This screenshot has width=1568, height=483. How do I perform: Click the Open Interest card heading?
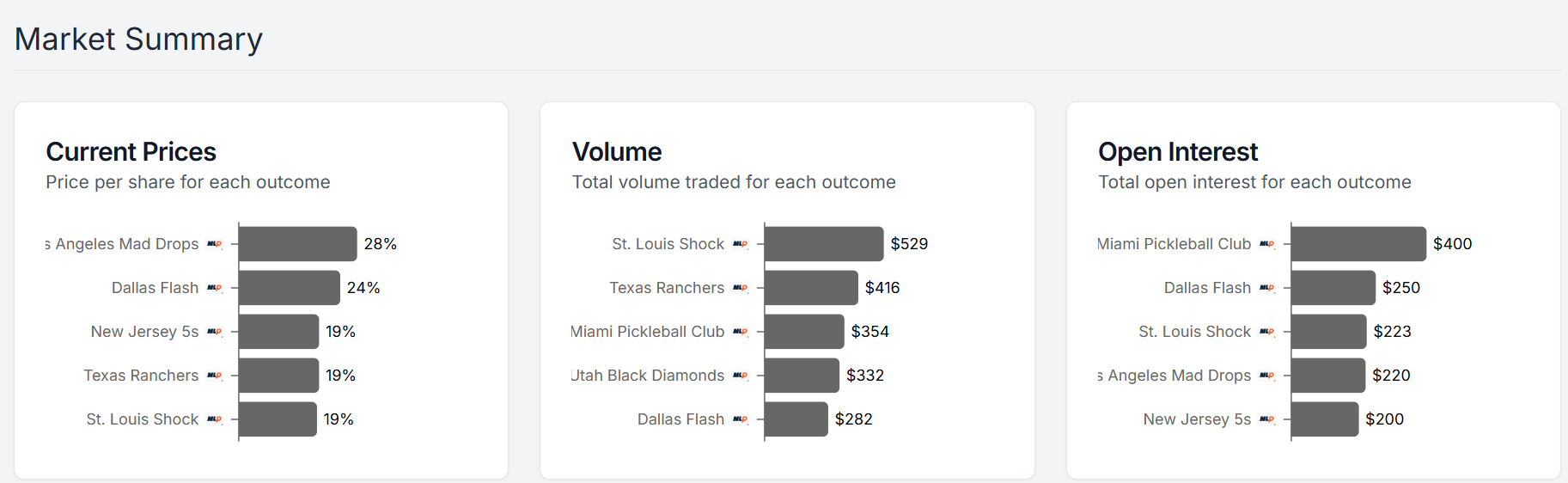[x=1178, y=152]
